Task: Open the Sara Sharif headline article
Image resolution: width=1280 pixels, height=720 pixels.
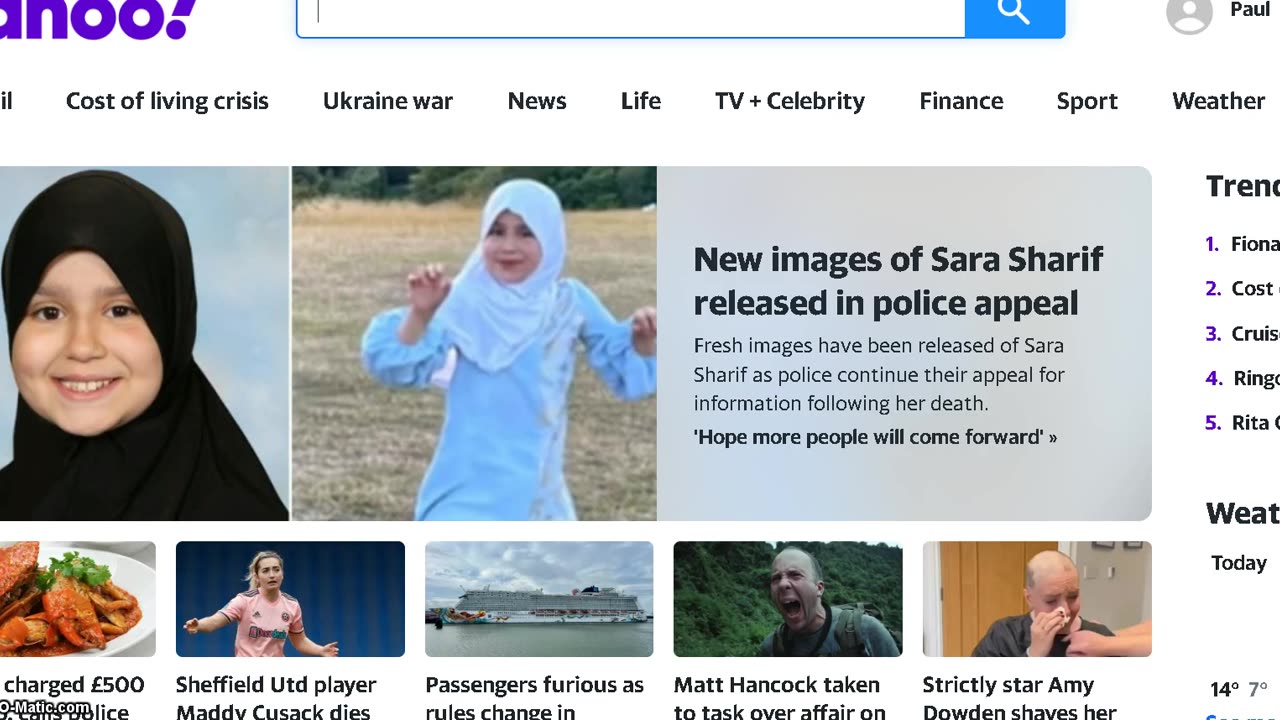Action: point(898,281)
